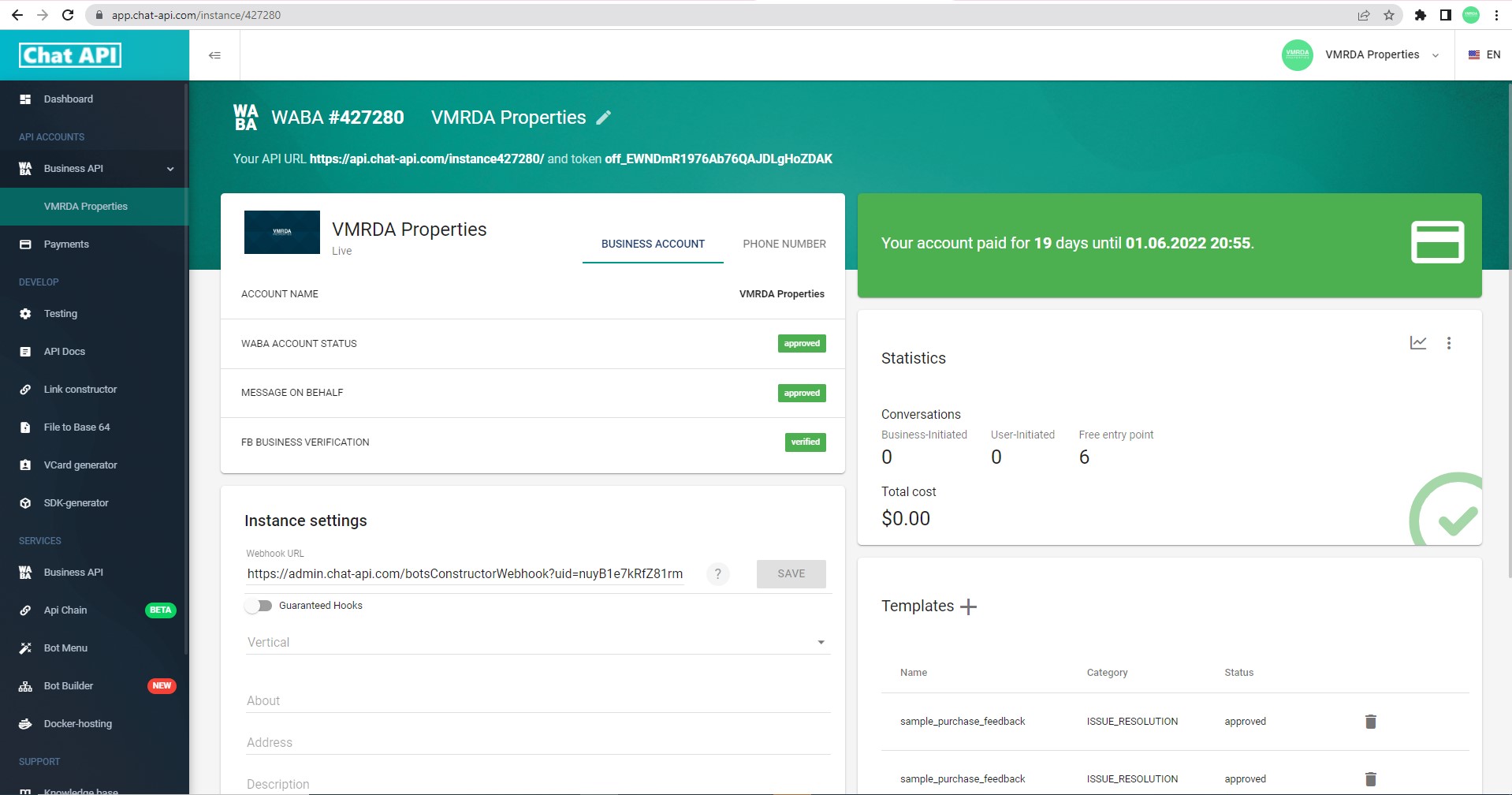Click the API Docs document icon

[25, 352]
